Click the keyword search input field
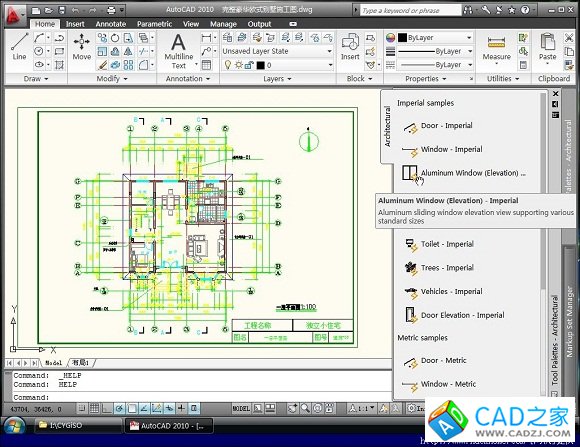Viewport: 580px width, 447px height. pos(411,10)
